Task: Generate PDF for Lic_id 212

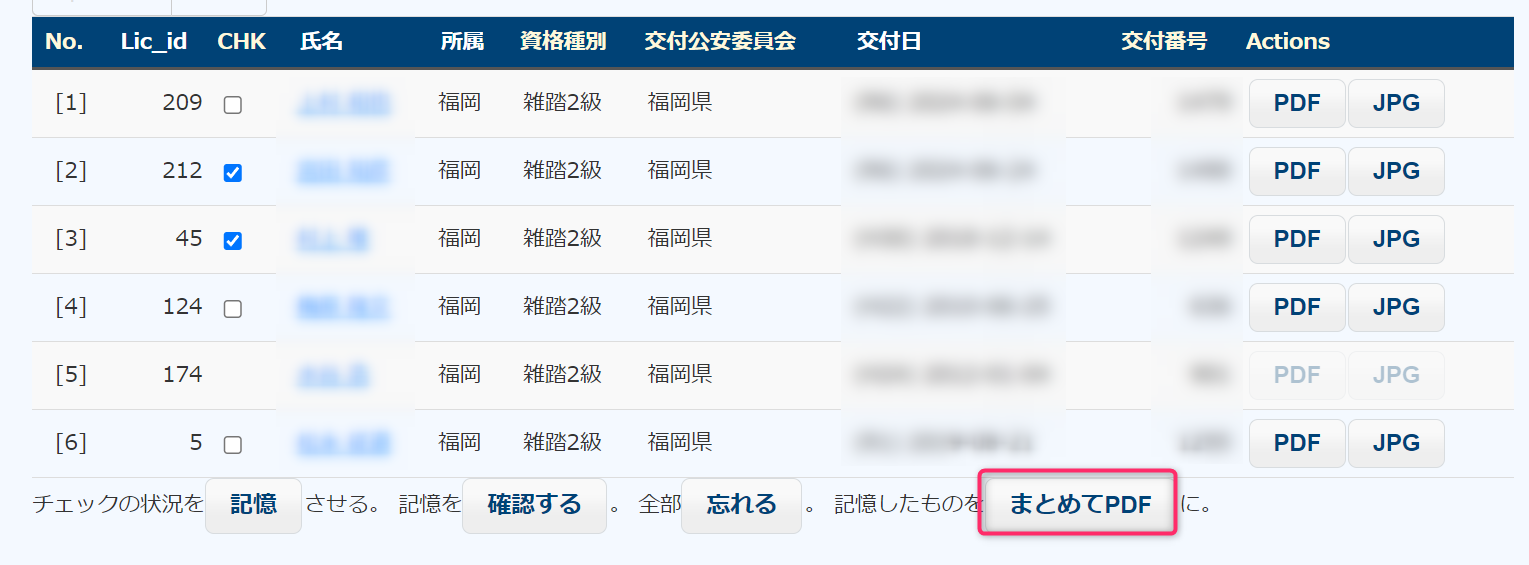Action: 1297,171
